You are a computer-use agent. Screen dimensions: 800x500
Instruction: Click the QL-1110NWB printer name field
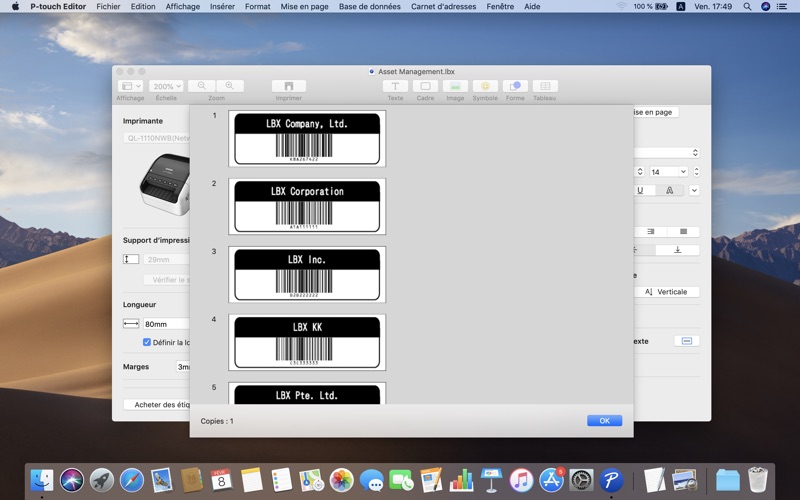(157, 138)
